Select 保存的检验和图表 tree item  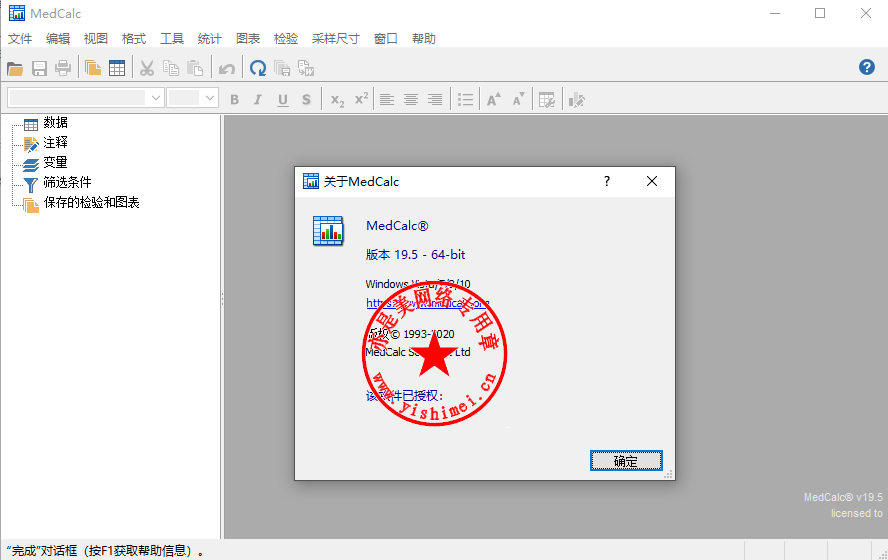pyautogui.click(x=91, y=203)
